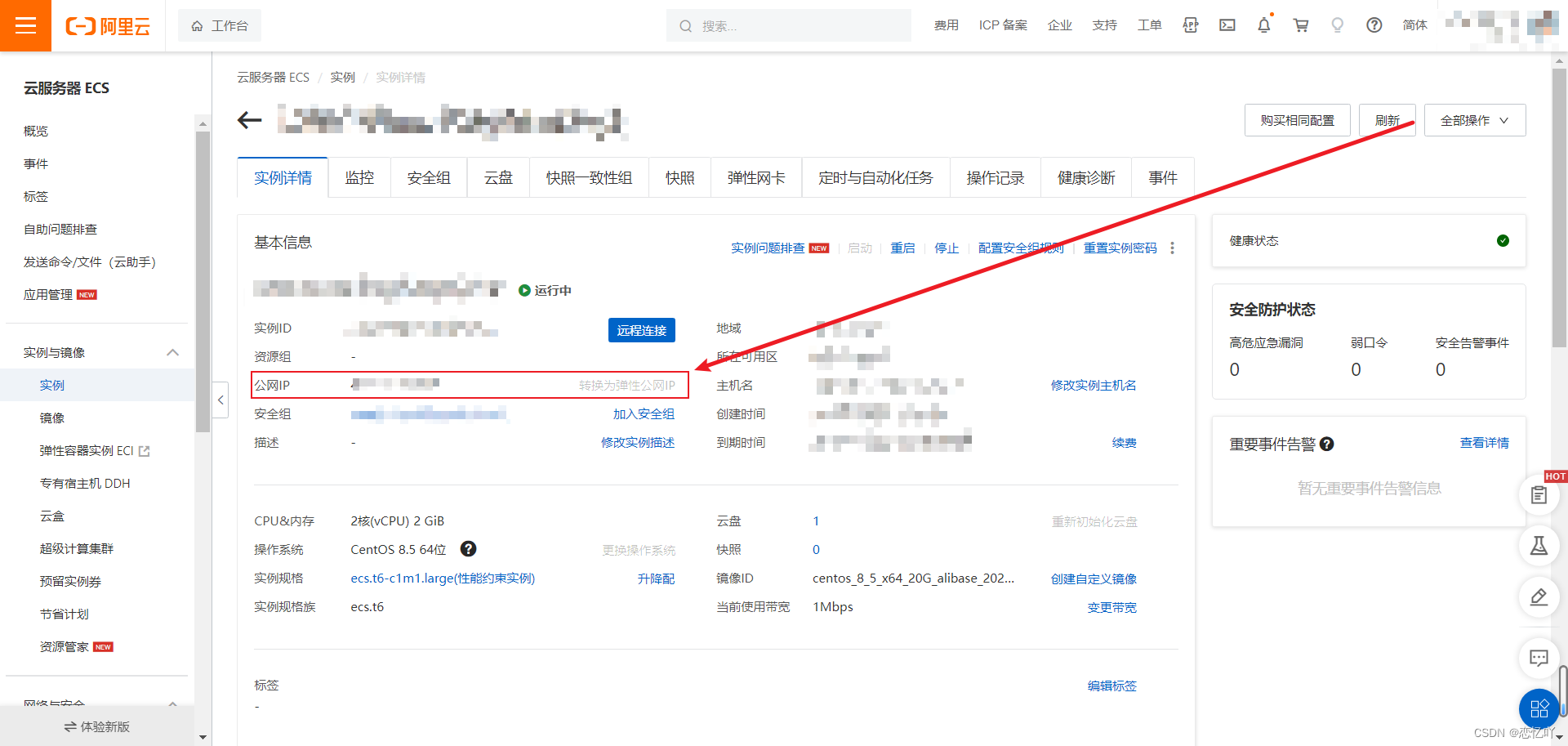
Task: Switch to the 监控 tab
Action: [359, 177]
